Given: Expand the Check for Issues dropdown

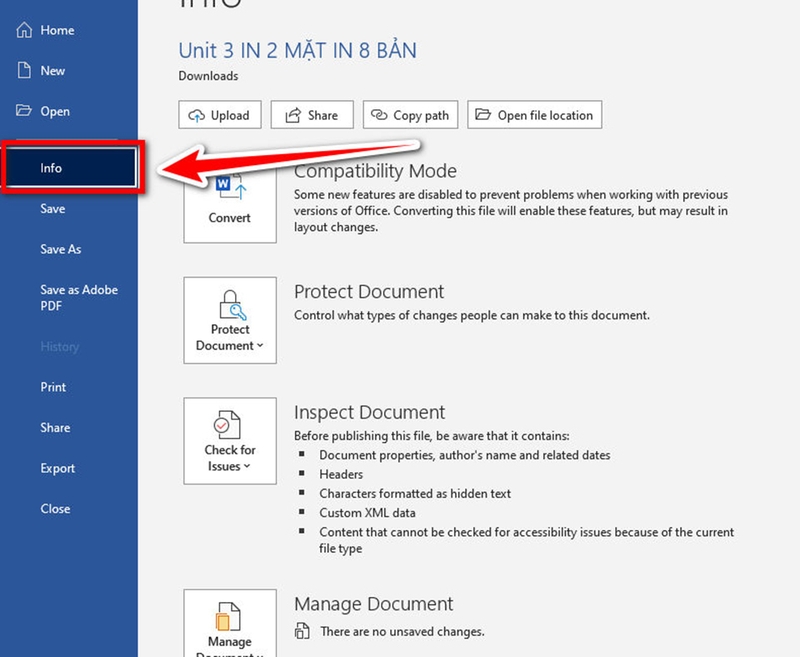Looking at the screenshot, I should 230,441.
